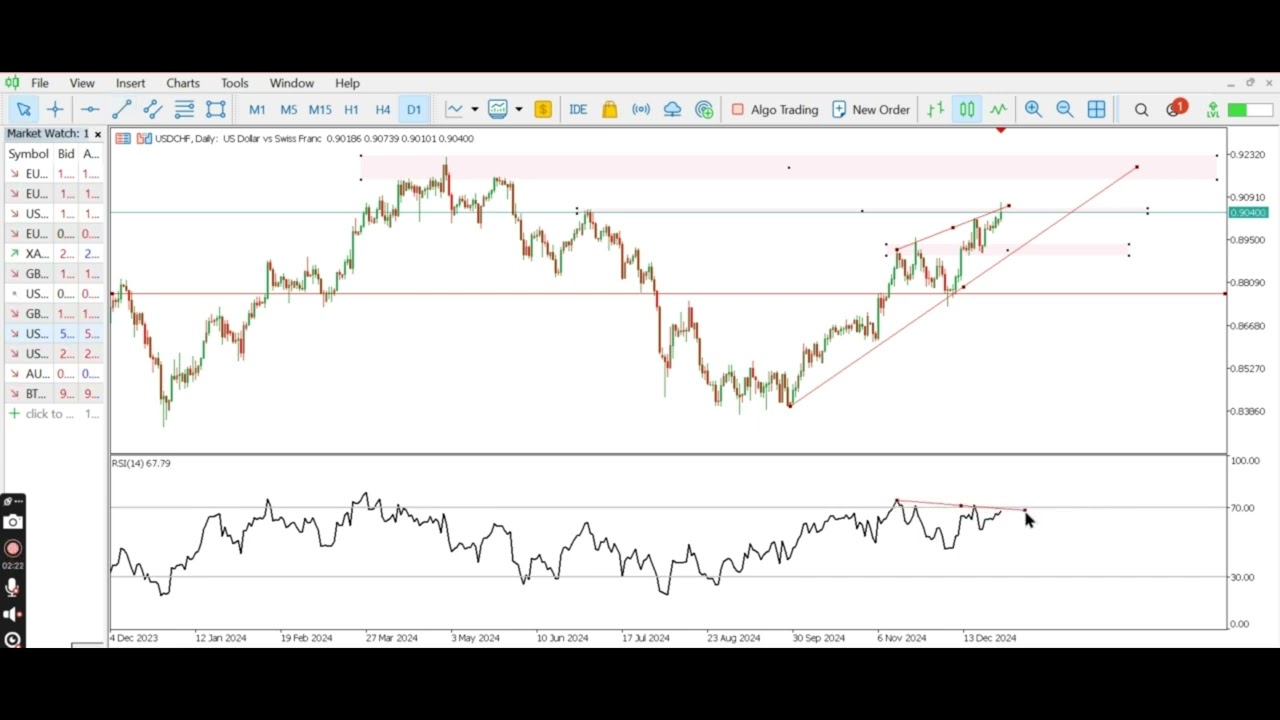Click the New Order button
This screenshot has height=720, width=1280.
[x=871, y=110]
